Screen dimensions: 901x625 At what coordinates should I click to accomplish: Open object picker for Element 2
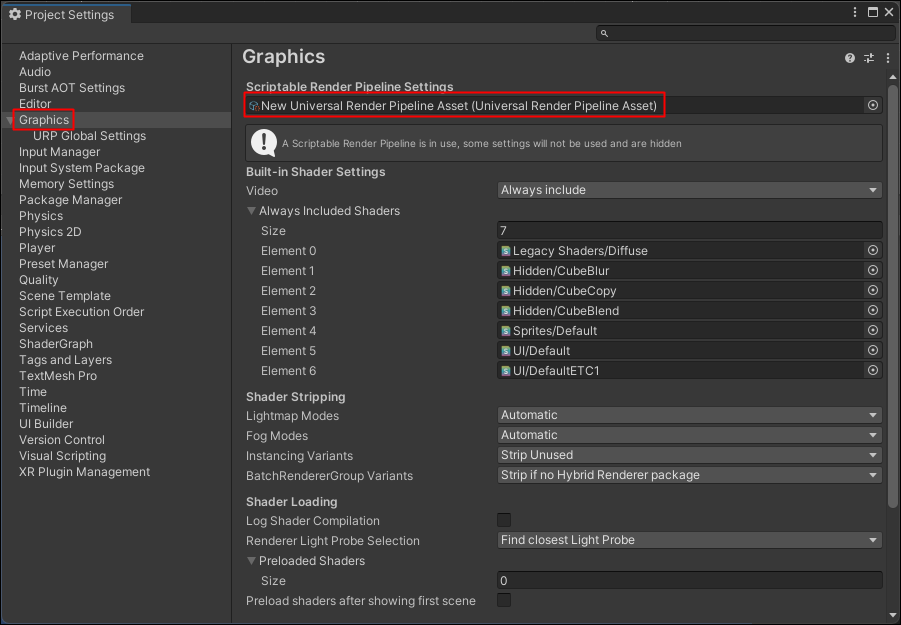coord(872,290)
